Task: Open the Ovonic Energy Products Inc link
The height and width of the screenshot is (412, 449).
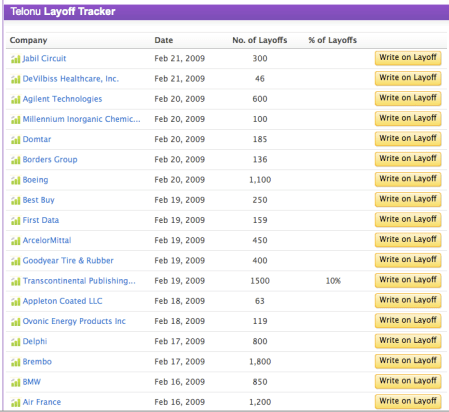Action: click(x=74, y=321)
